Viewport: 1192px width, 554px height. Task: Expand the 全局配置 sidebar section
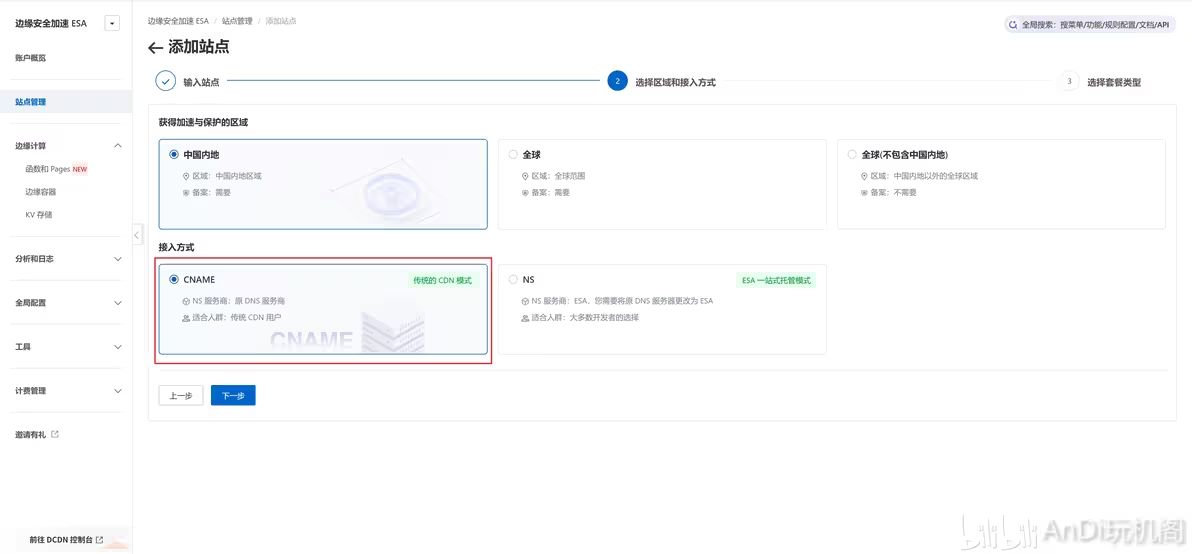66,302
